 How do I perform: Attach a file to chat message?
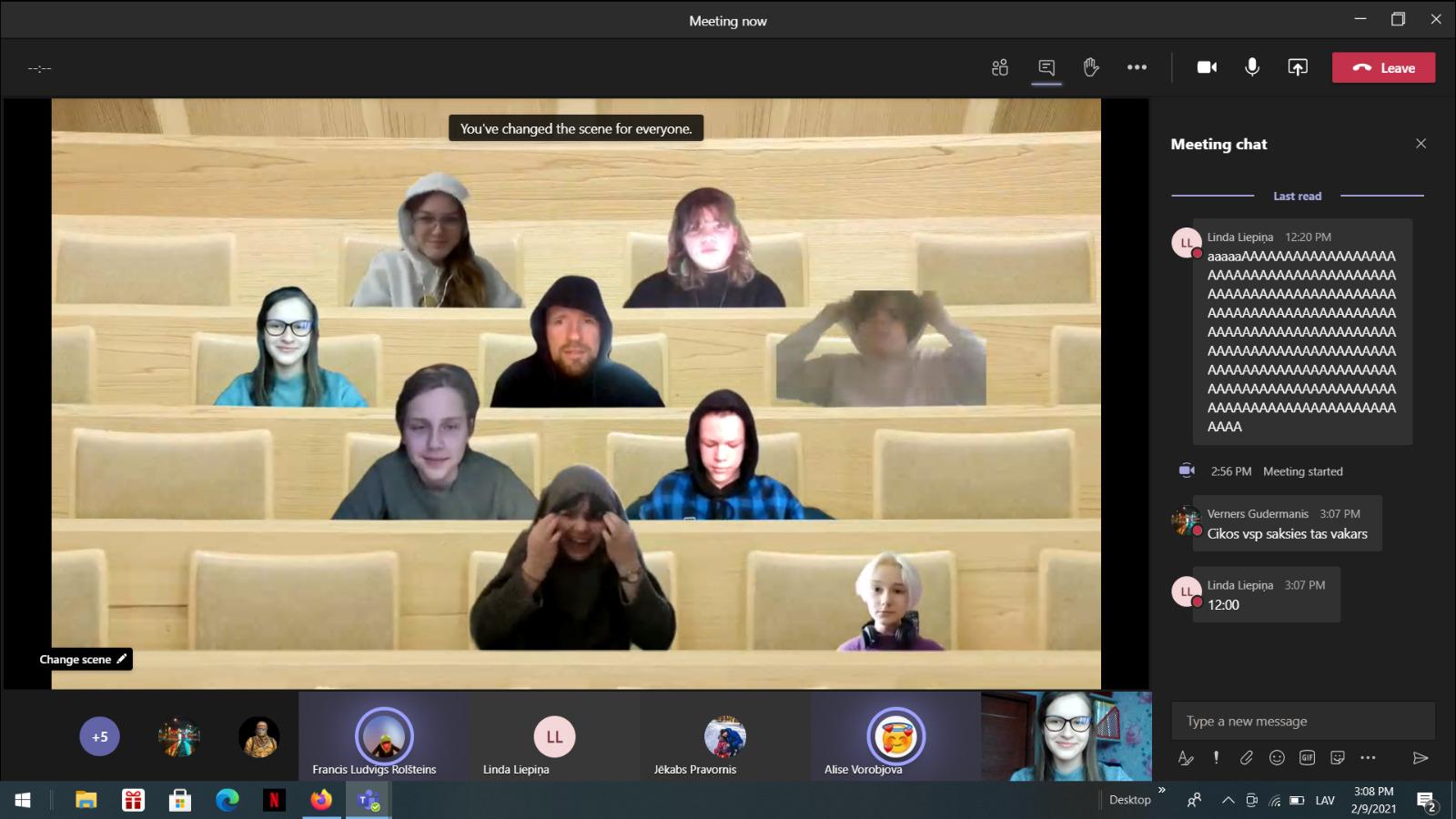pos(1247,757)
